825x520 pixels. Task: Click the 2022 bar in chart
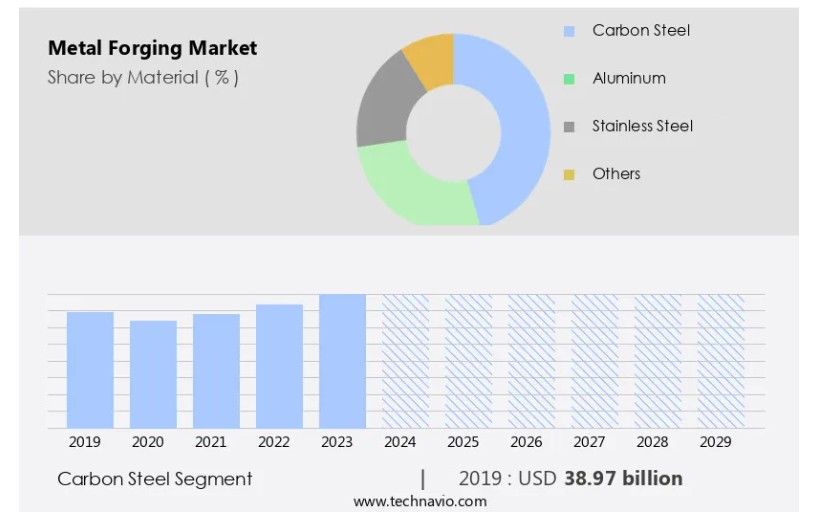(x=279, y=366)
